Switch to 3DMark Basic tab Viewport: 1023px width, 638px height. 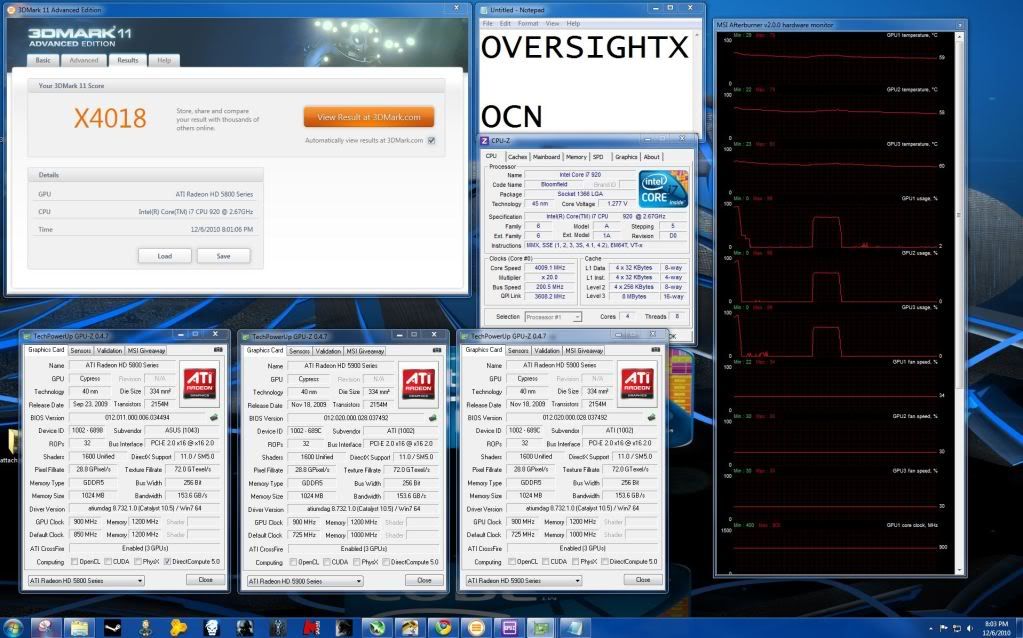pos(43,60)
